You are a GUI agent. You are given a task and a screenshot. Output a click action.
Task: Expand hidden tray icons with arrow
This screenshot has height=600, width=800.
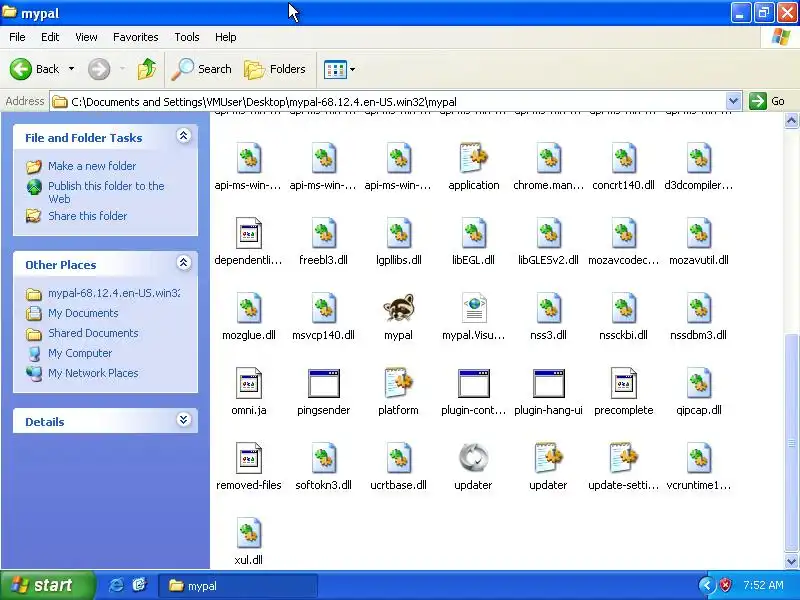click(707, 585)
